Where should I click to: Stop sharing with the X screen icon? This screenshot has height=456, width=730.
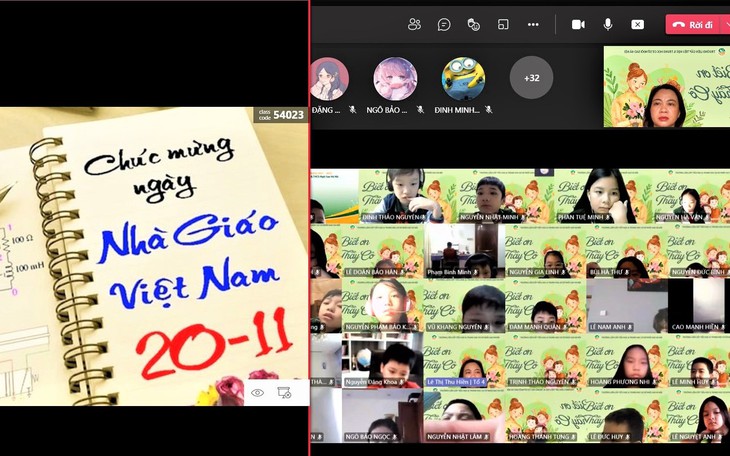click(x=637, y=25)
